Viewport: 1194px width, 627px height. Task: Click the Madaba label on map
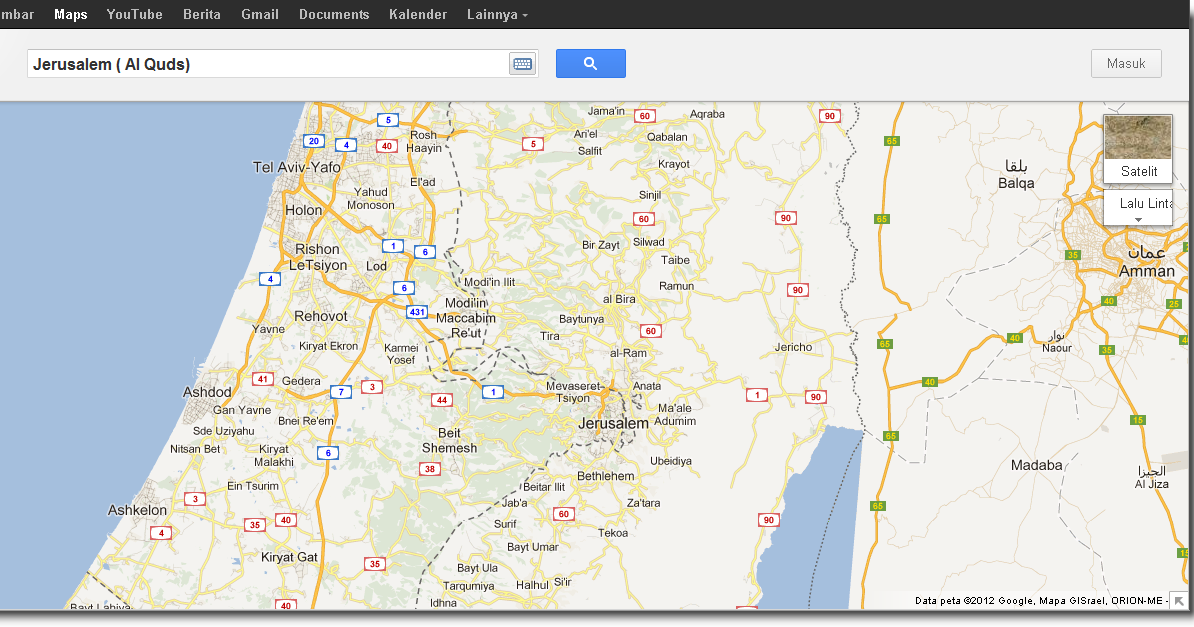coord(1036,465)
